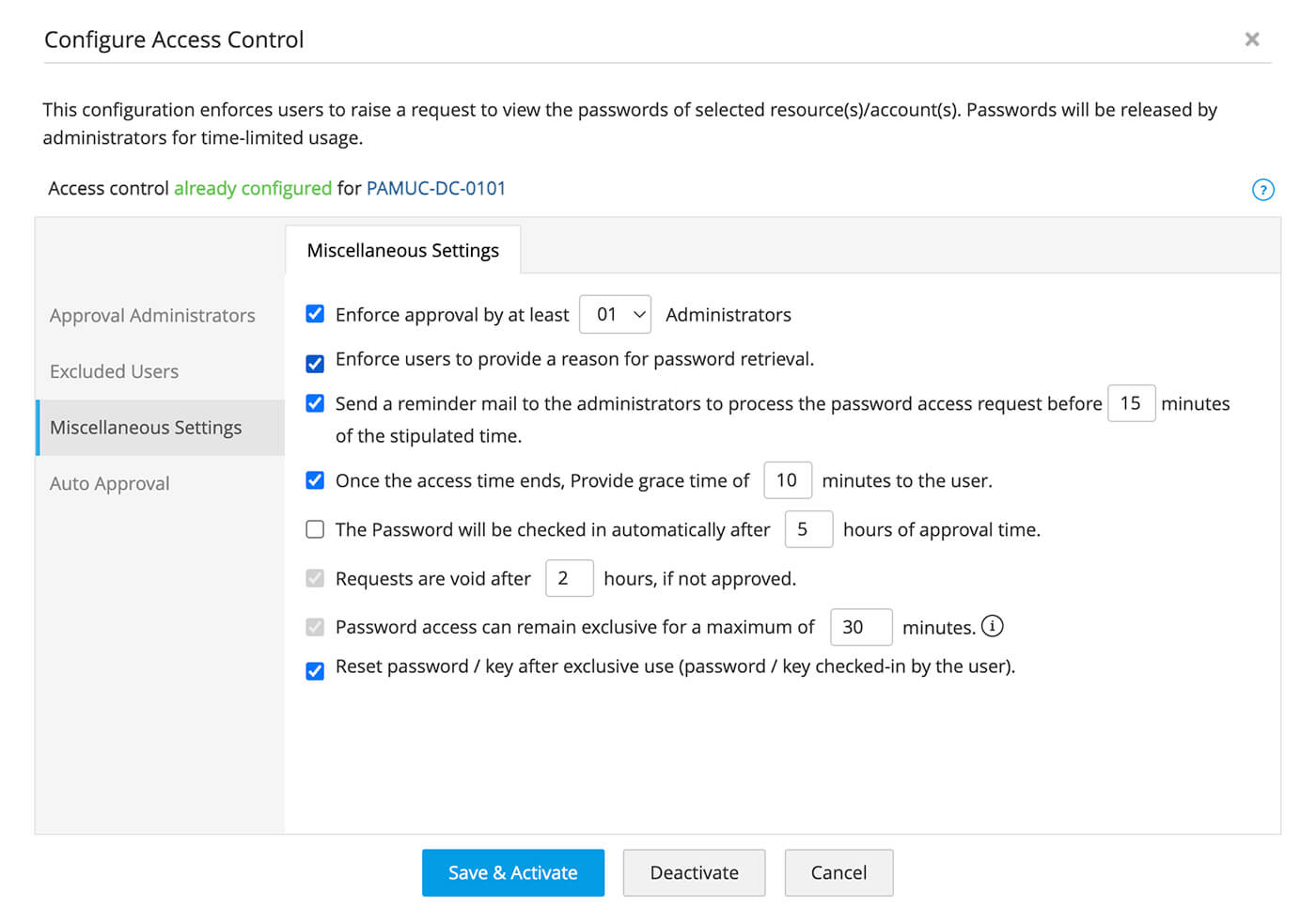The image size is (1316, 924).
Task: Enable automatic password check-in checkbox
Action: pyautogui.click(x=315, y=529)
